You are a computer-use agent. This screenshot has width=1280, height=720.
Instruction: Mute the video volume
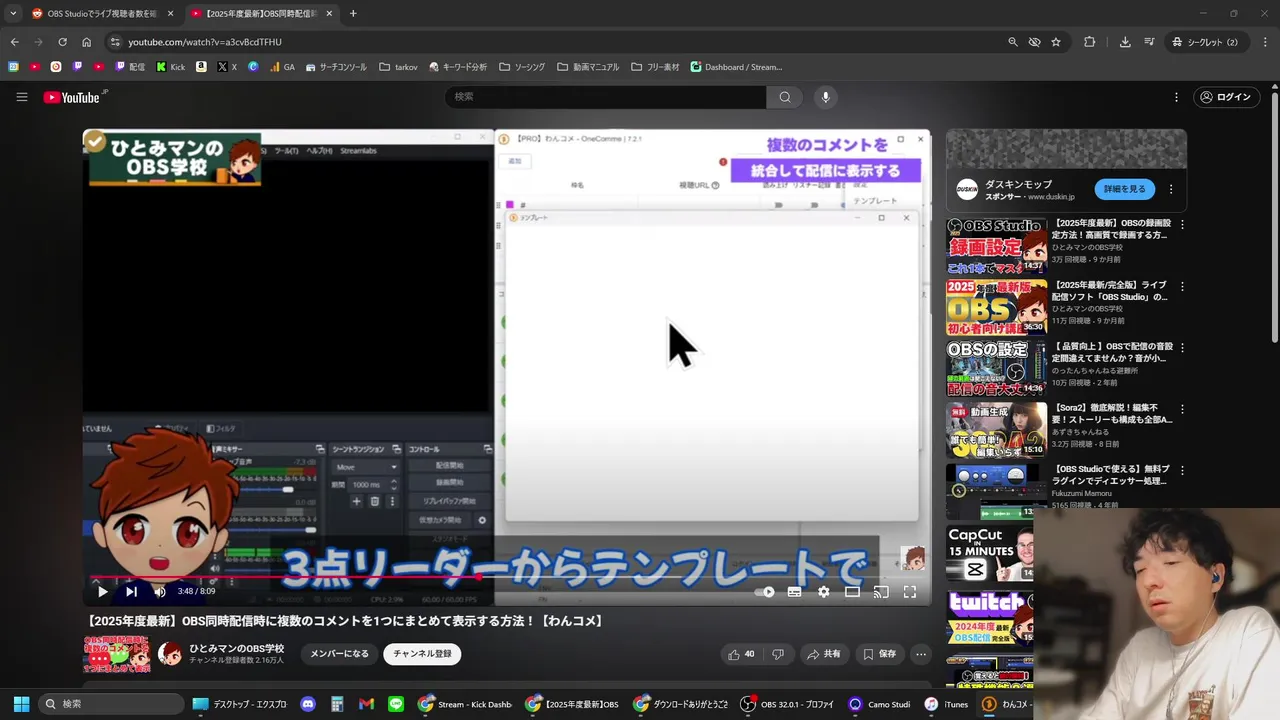160,591
